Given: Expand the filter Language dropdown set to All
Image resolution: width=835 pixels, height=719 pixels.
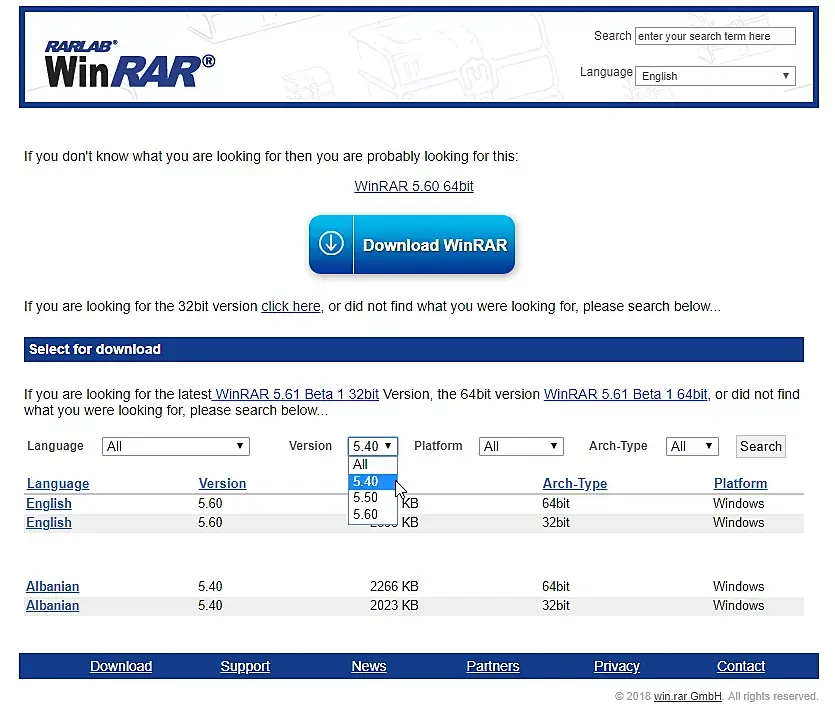Looking at the screenshot, I should tap(176, 446).
